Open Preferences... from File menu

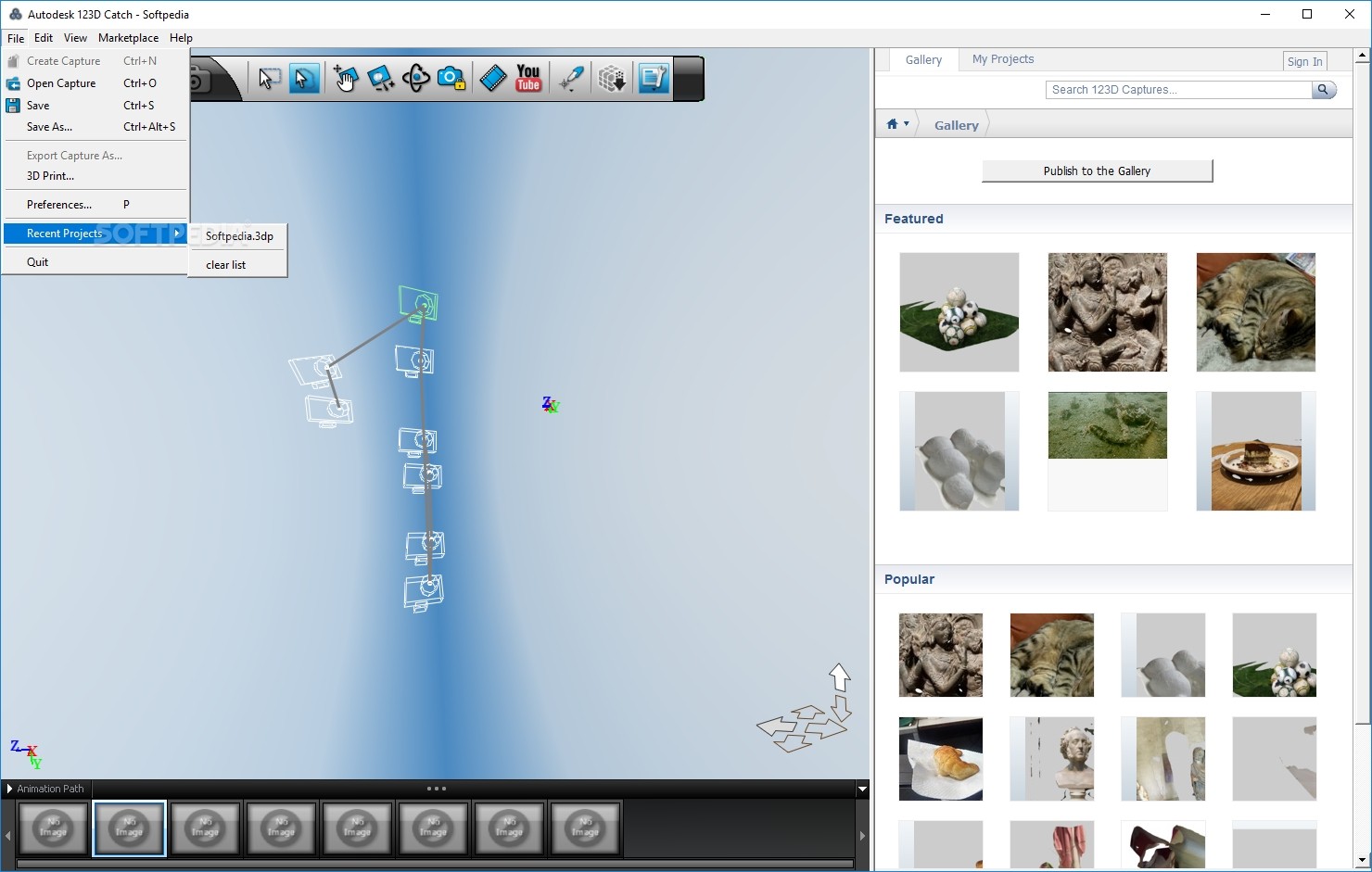(x=95, y=205)
